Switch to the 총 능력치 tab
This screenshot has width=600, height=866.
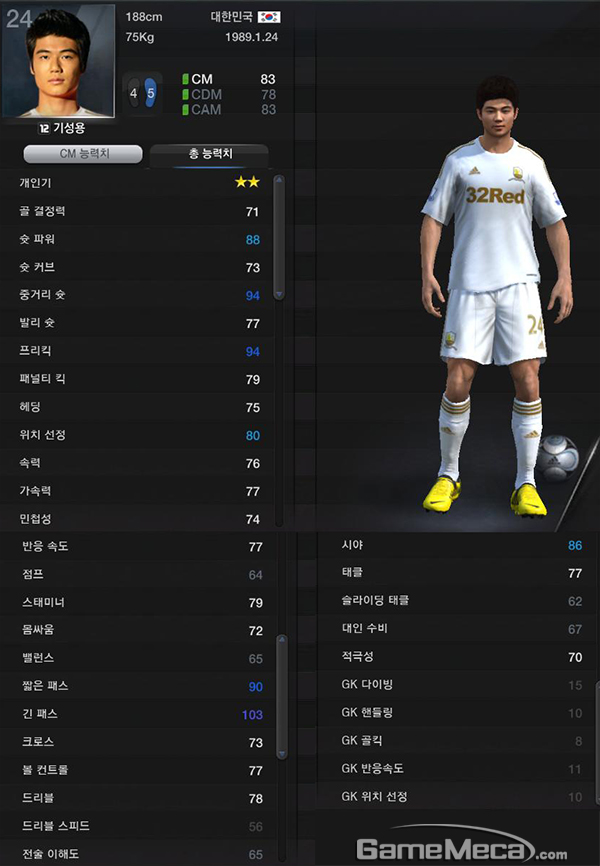tap(209, 154)
